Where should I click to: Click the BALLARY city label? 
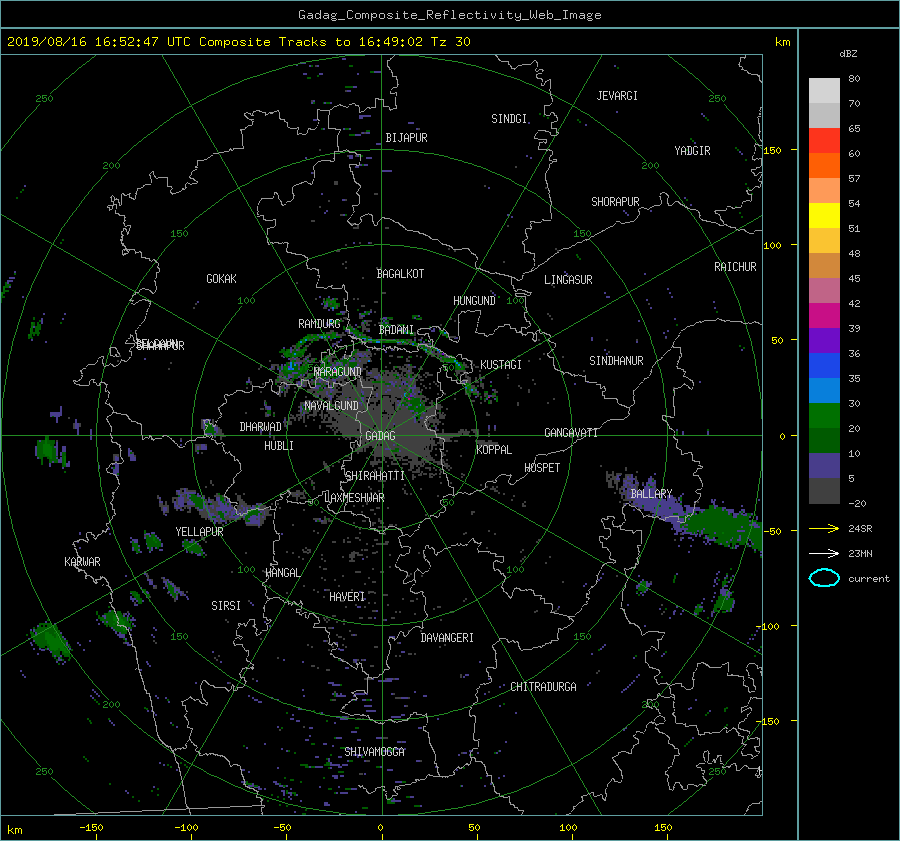(x=651, y=494)
